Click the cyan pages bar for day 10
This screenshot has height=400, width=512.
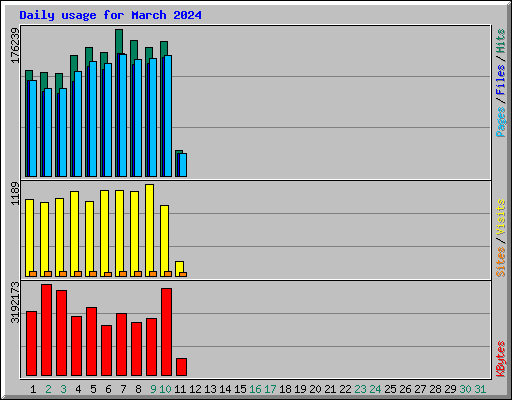point(168,116)
